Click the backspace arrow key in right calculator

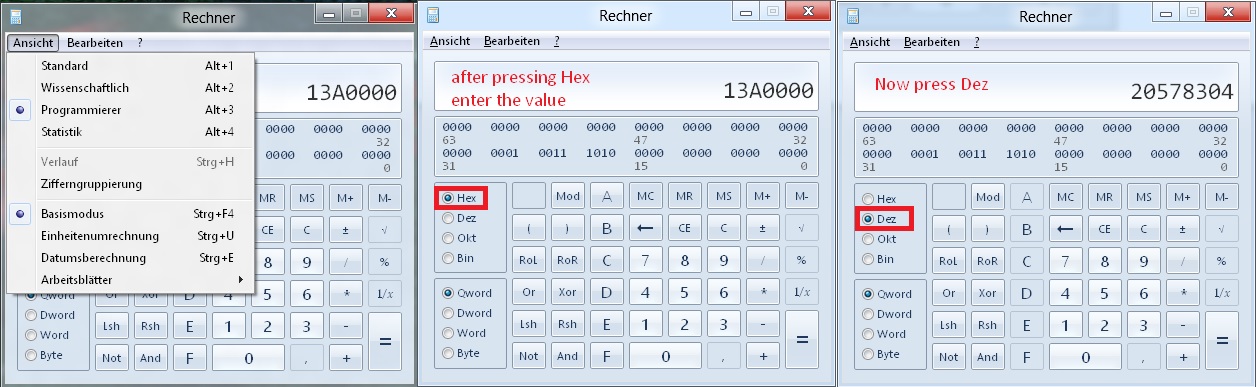1065,228
